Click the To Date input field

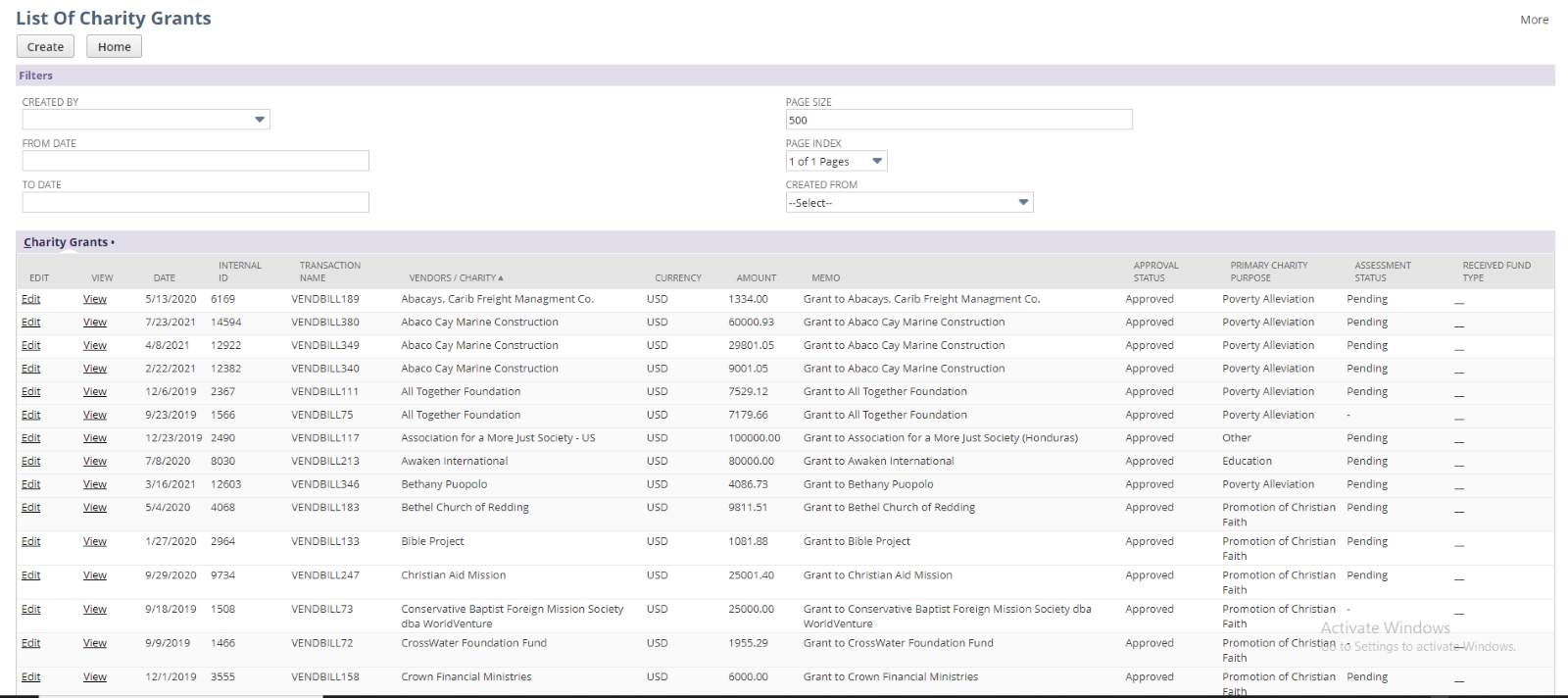(x=196, y=202)
